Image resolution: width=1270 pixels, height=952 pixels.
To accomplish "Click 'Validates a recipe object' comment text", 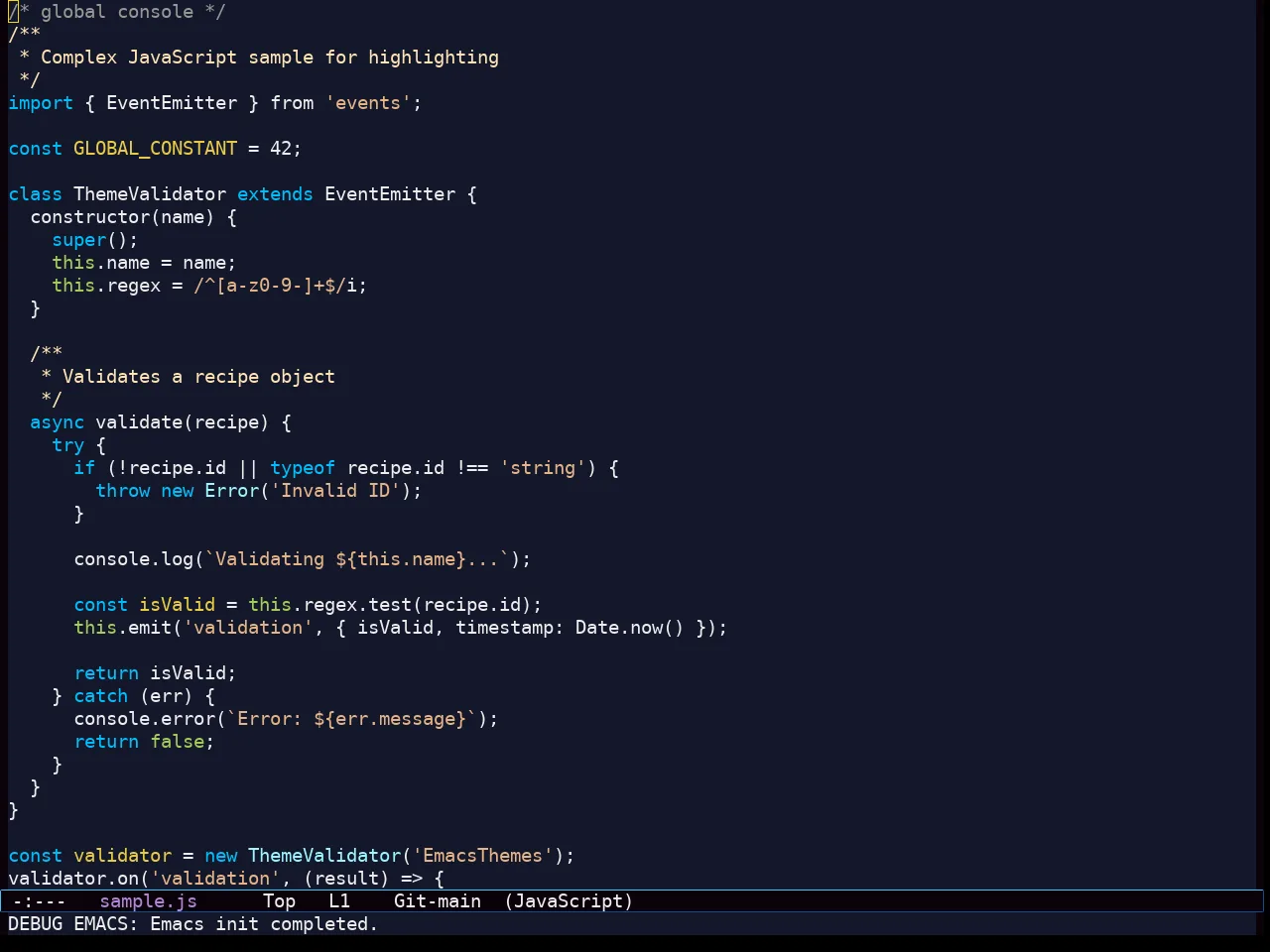I will pos(199,377).
